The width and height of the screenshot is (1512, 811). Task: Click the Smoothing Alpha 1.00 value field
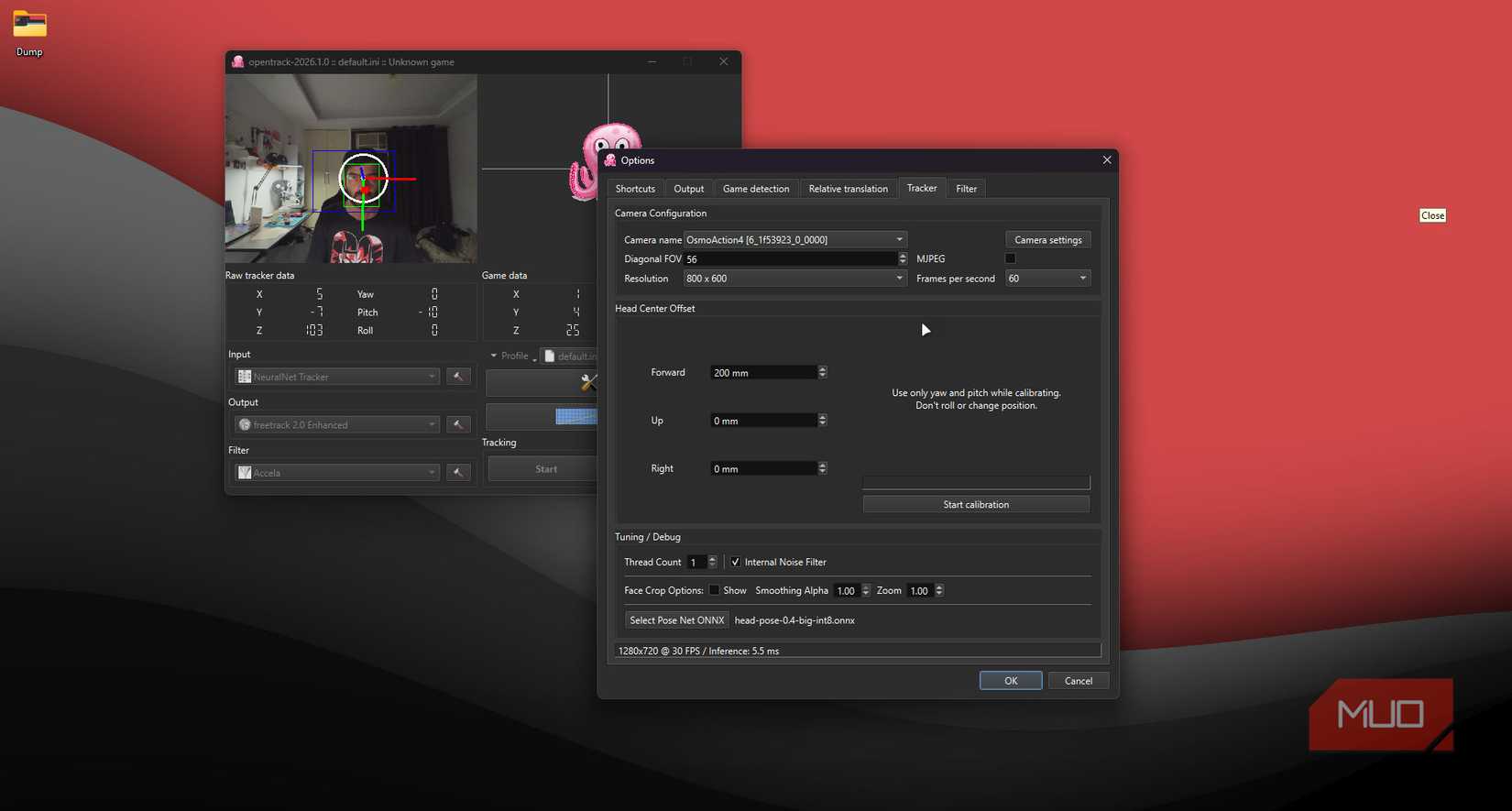coord(848,590)
